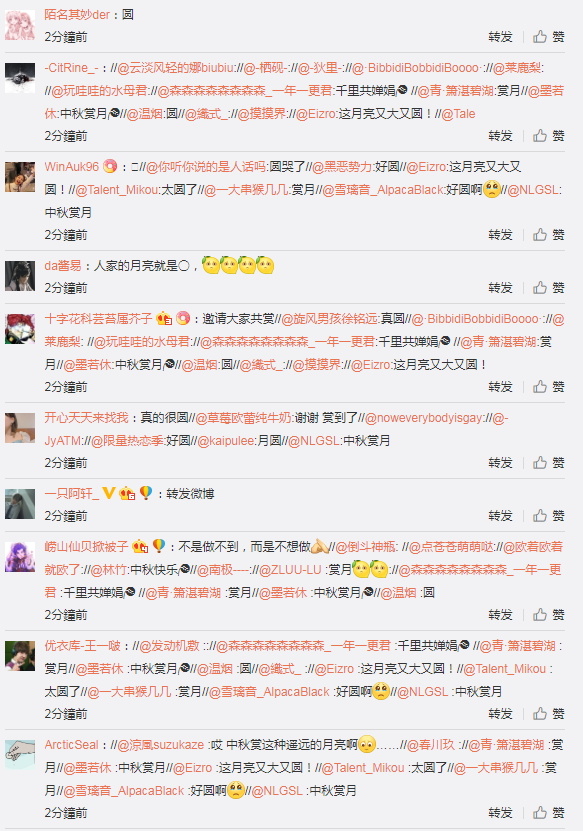Like ArcticSeal's comment
Viewport: 583px width, 831px height.
549,813
